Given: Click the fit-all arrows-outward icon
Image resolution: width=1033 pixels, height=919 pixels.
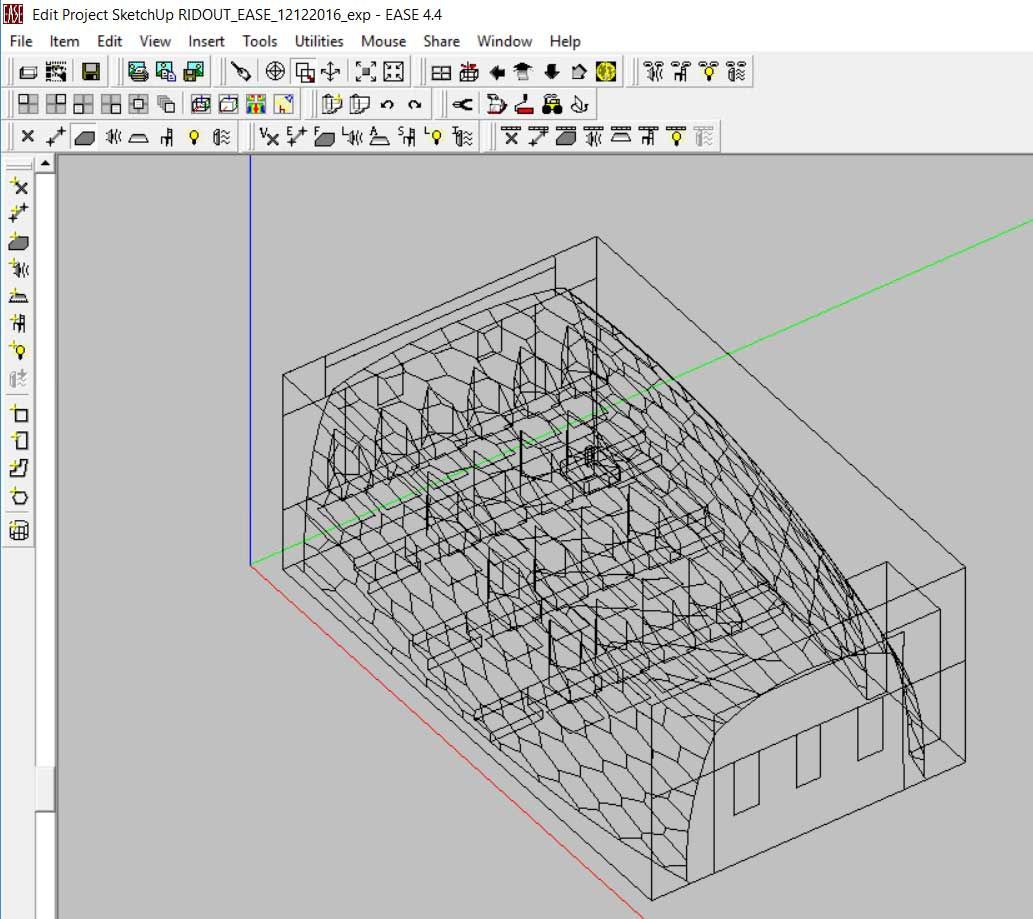Looking at the screenshot, I should click(393, 71).
